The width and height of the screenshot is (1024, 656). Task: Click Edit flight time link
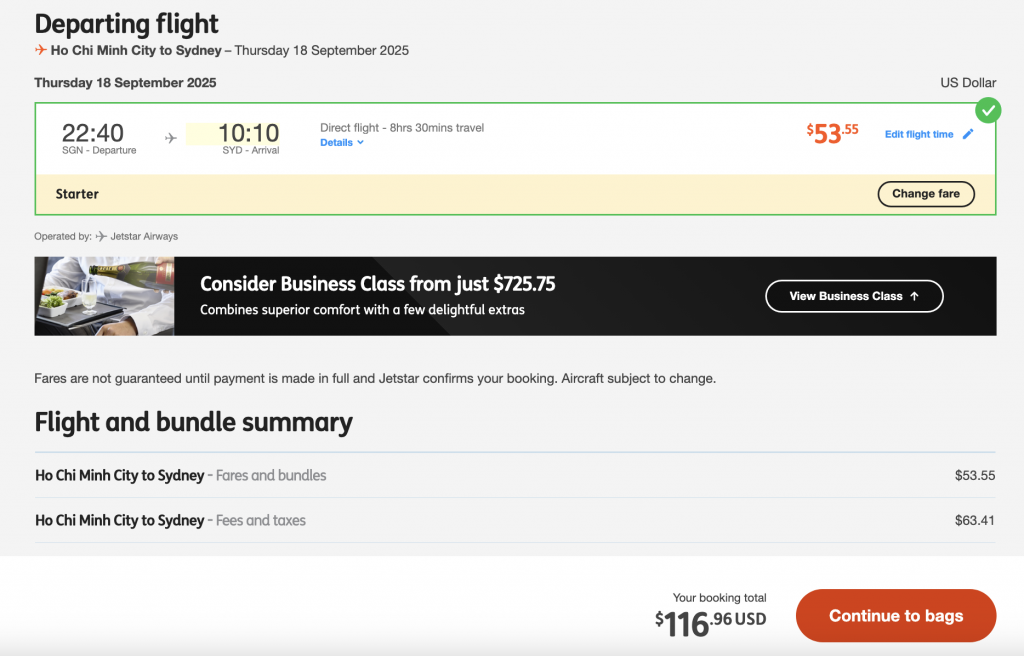coord(919,134)
